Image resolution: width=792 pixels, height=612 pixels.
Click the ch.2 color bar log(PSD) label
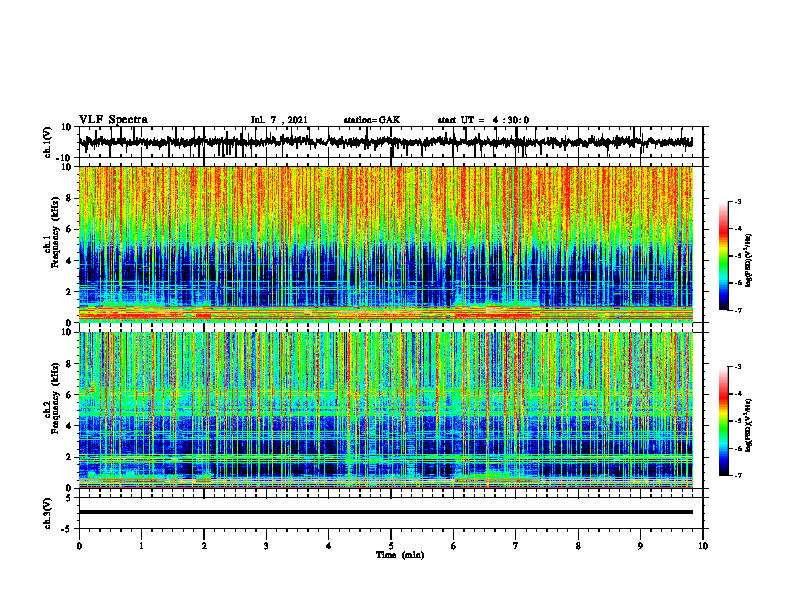pyautogui.click(x=748, y=425)
